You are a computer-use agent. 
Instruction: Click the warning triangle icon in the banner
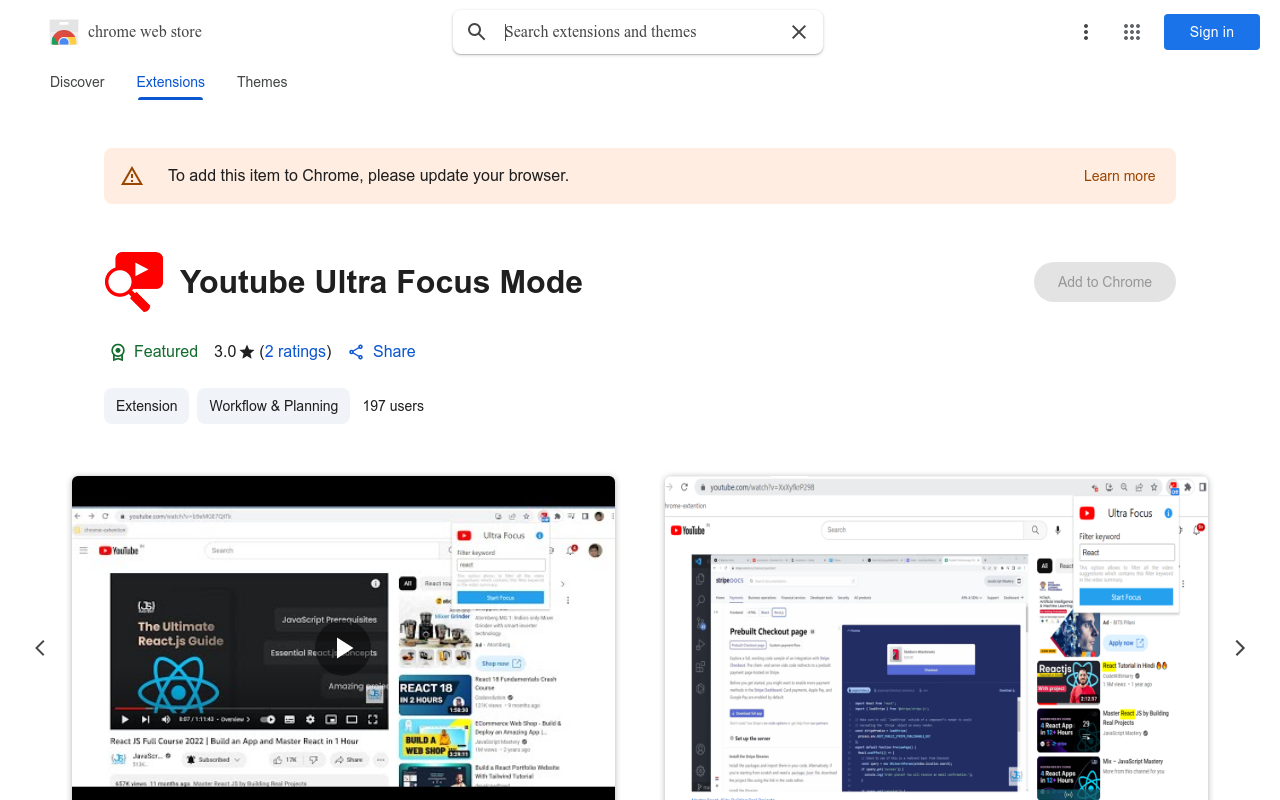(x=132, y=176)
